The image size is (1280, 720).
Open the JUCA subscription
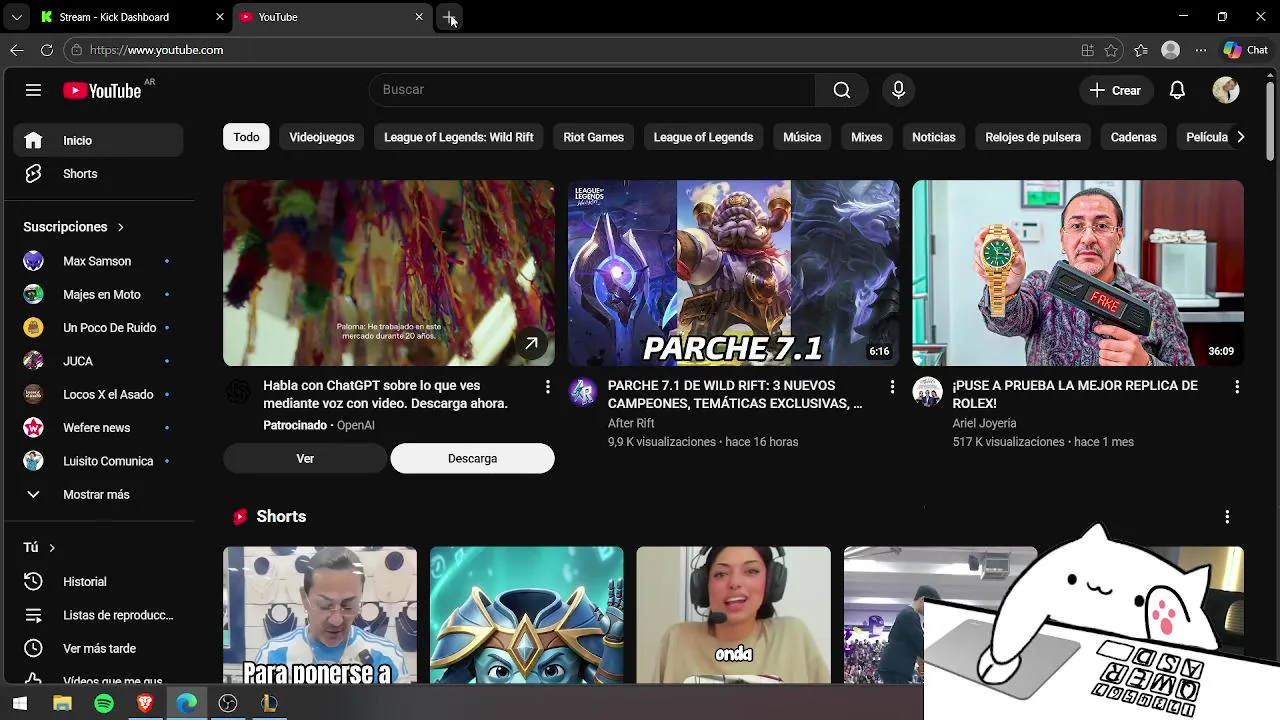tap(98, 361)
